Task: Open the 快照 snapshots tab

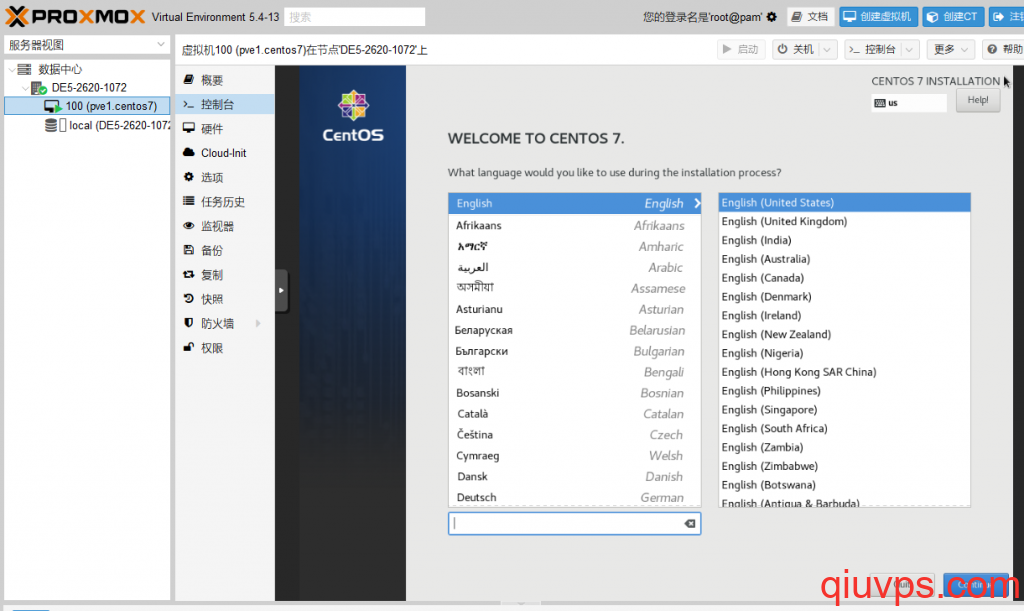Action: click(225, 299)
